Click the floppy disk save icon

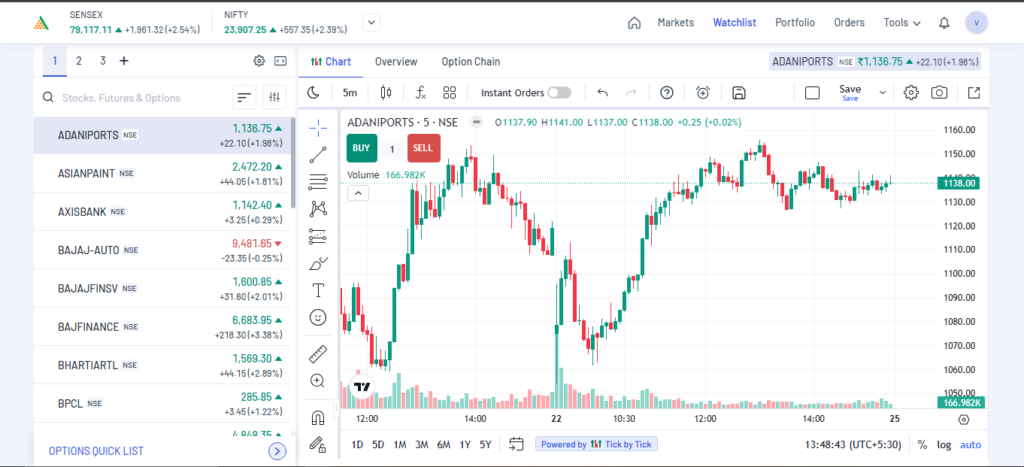pyautogui.click(x=739, y=93)
